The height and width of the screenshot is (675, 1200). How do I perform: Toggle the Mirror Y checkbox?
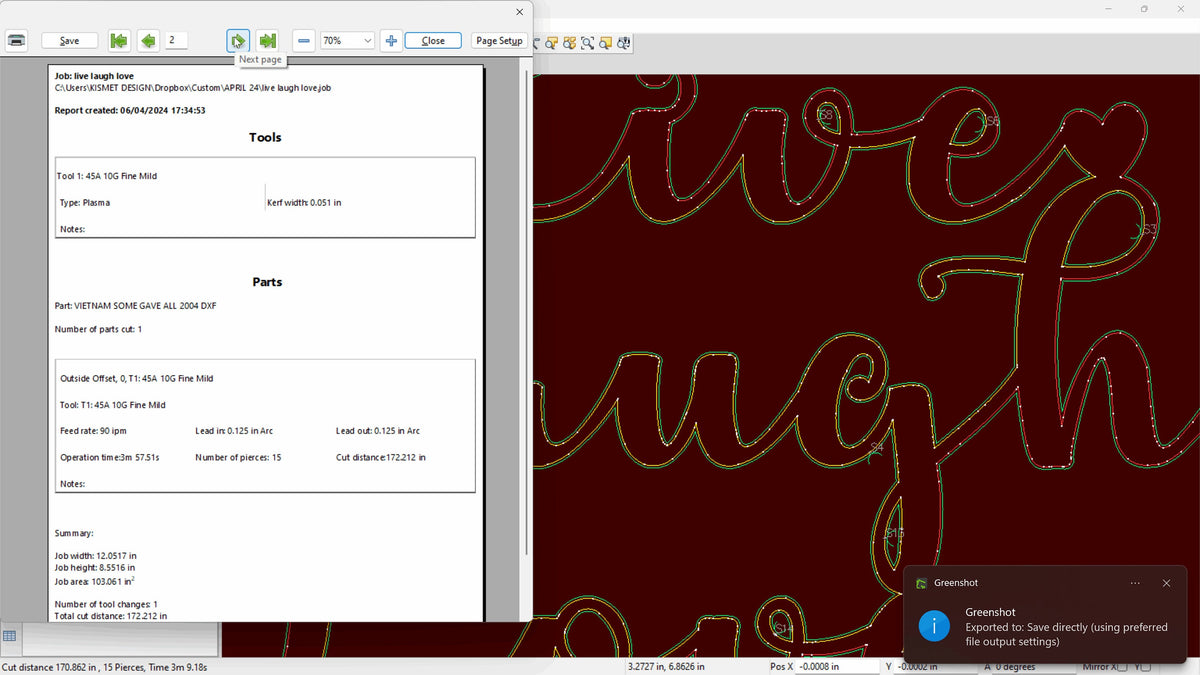click(x=1146, y=667)
